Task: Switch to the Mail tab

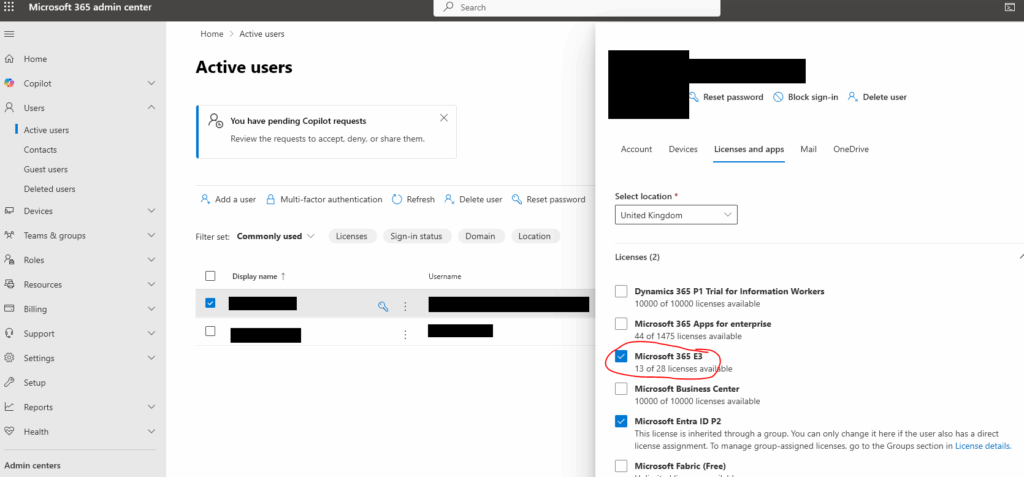Action: point(808,149)
